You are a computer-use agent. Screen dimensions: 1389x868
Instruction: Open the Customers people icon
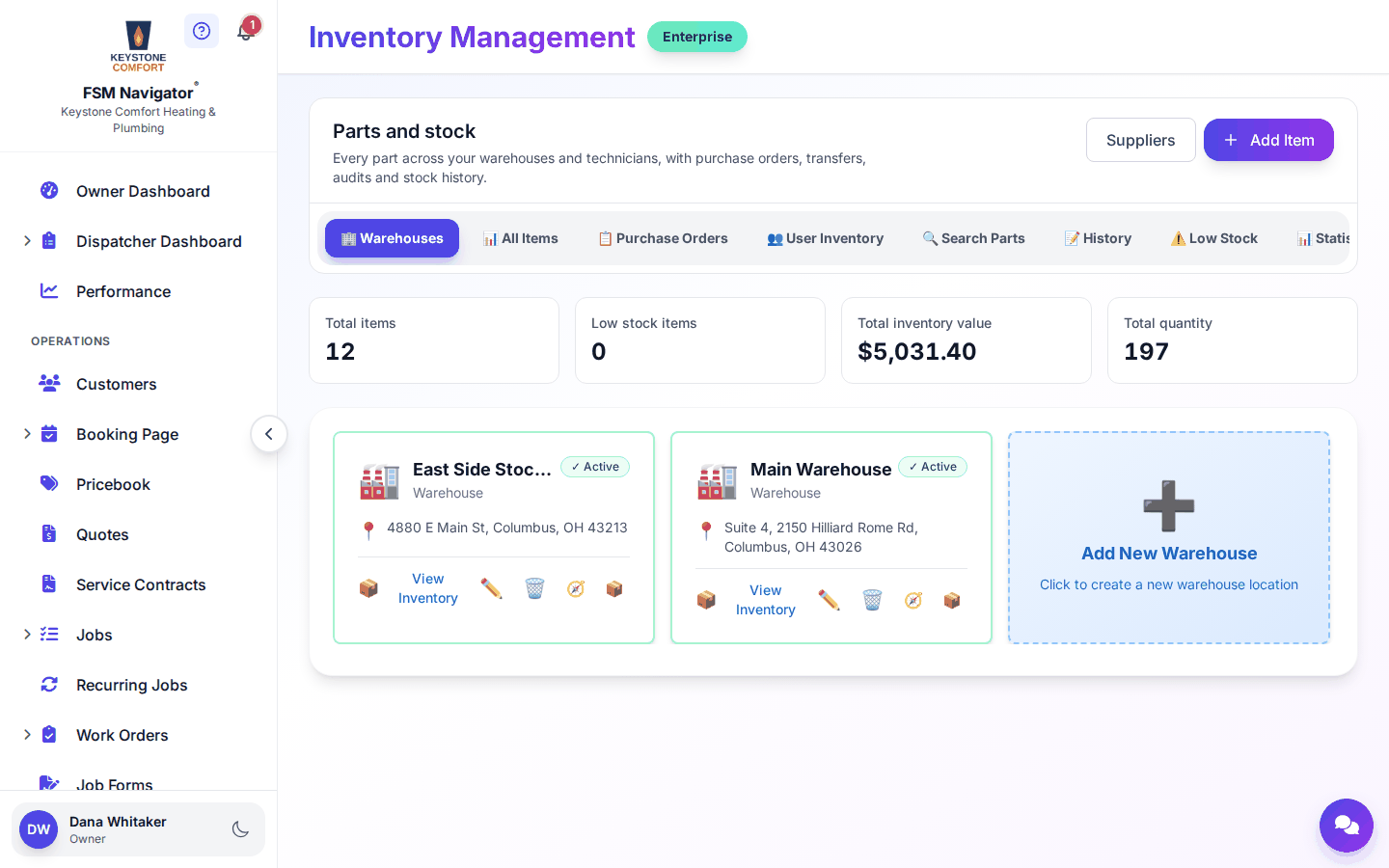pyautogui.click(x=49, y=383)
